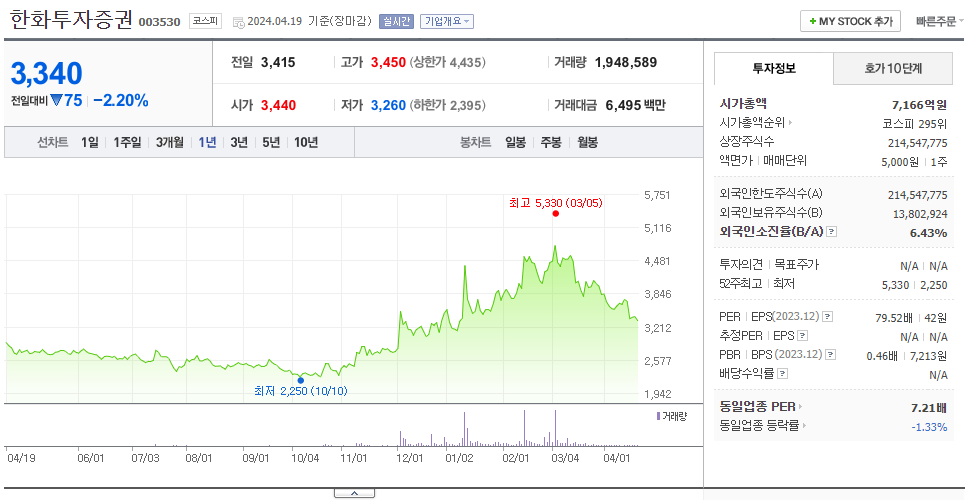Click help icon next to 배당수익률
Image resolution: width=968 pixels, height=500 pixels.
coord(782,374)
